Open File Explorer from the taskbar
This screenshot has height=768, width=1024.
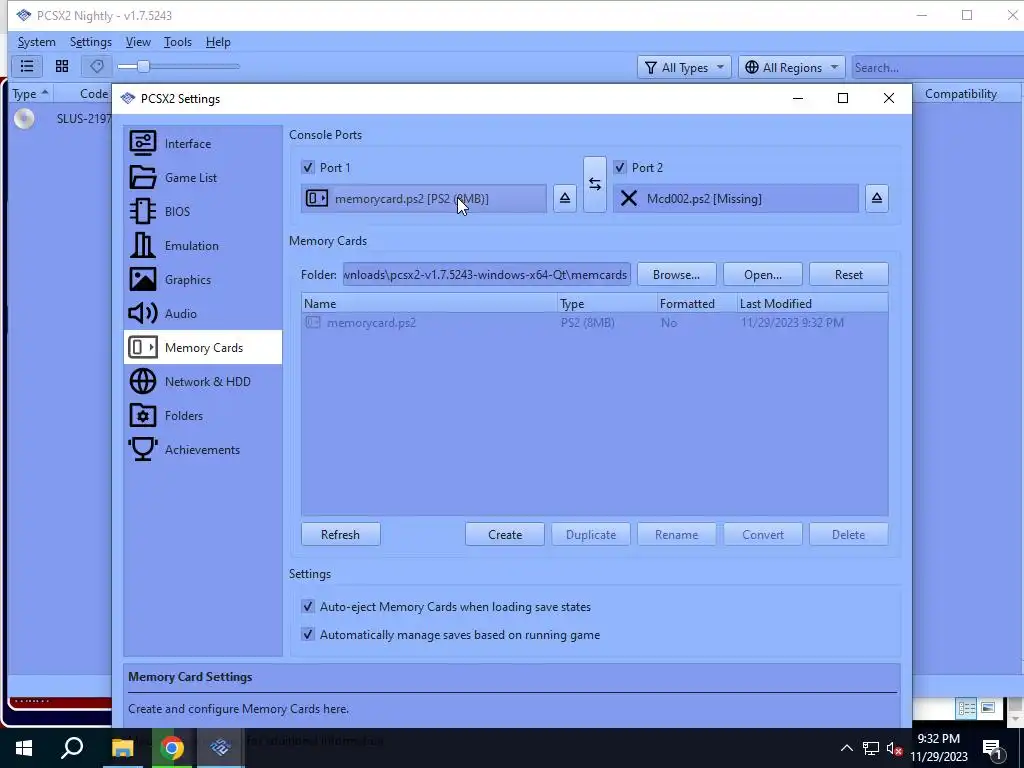click(122, 748)
